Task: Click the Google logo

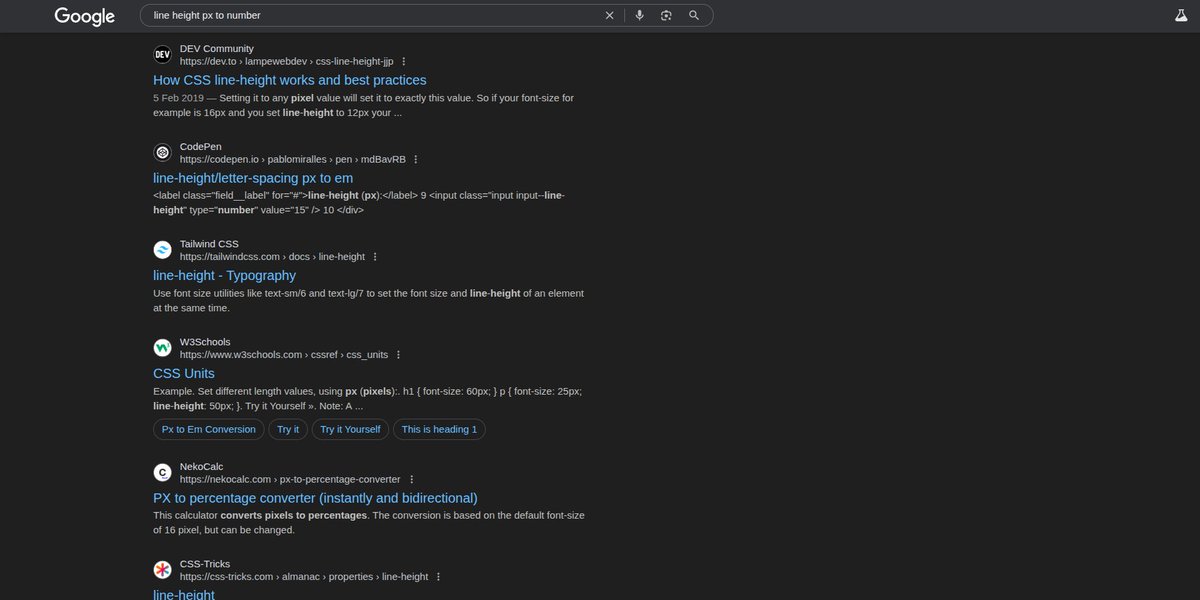Action: coord(84,16)
